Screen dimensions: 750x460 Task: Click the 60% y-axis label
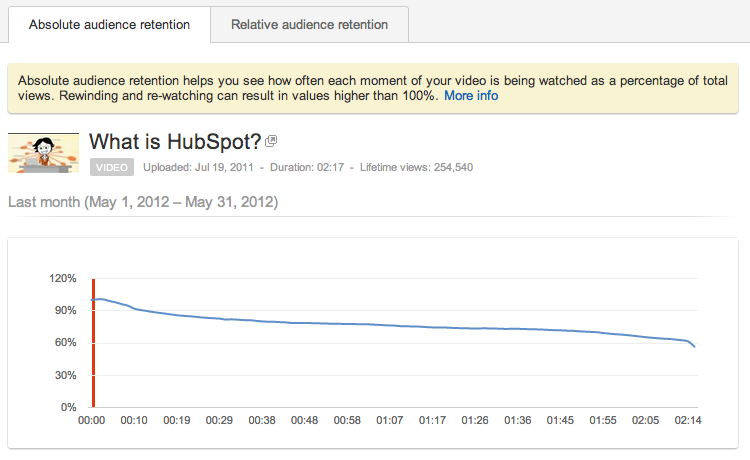pyautogui.click(x=66, y=342)
